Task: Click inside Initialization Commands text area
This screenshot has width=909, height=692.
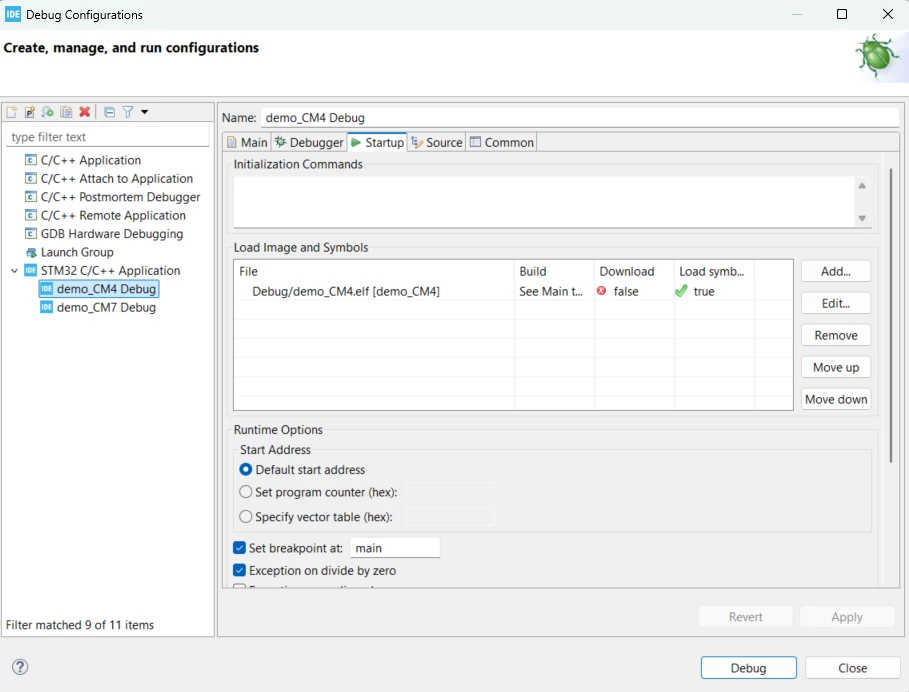Action: tap(544, 202)
